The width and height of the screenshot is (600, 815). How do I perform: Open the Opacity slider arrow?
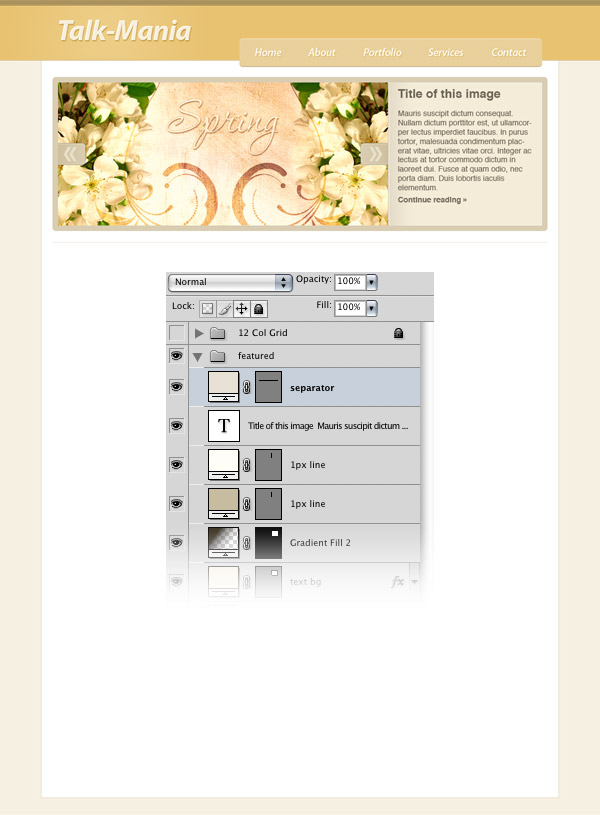371,282
